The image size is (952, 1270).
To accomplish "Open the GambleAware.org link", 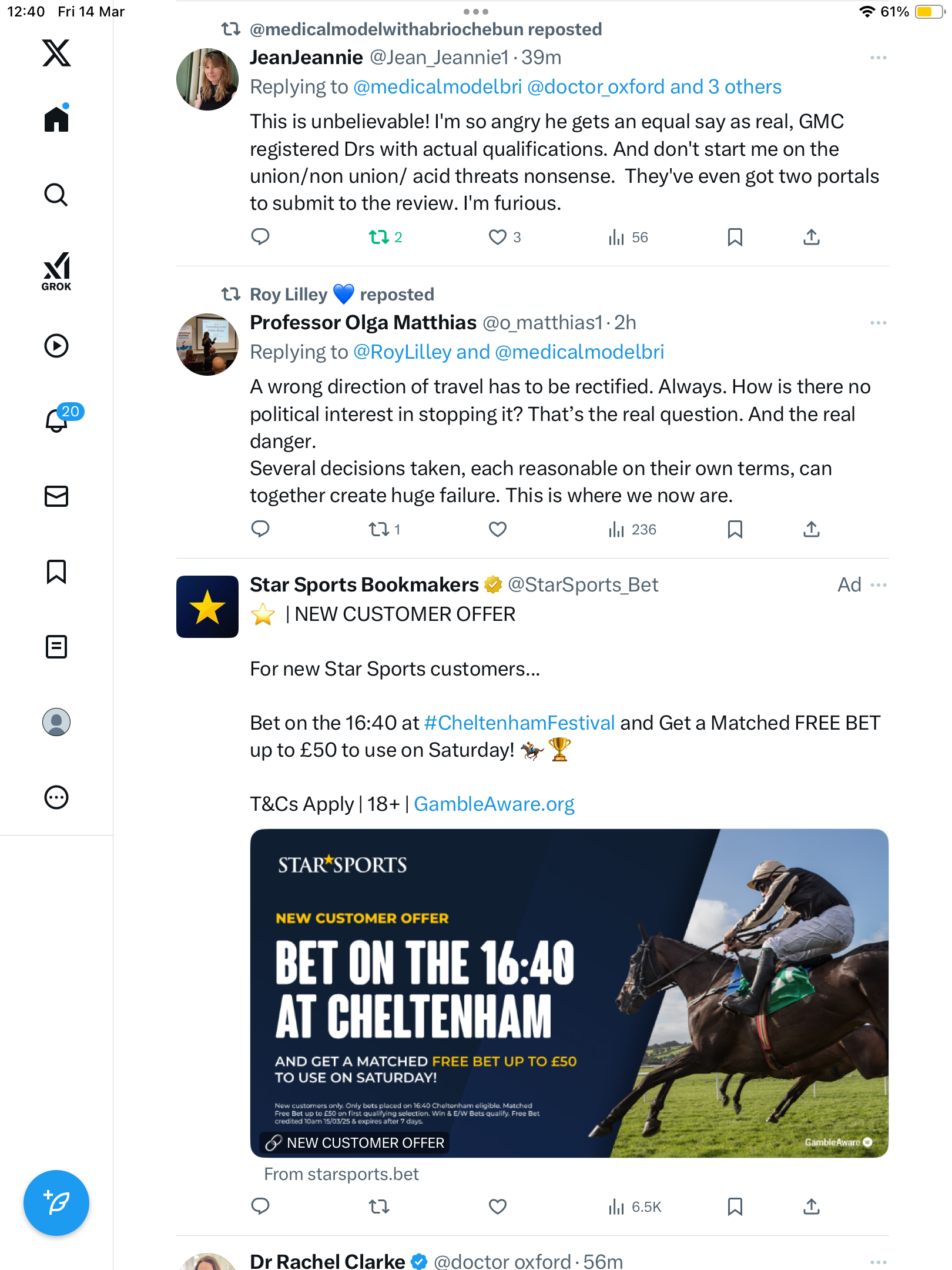I will 494,804.
